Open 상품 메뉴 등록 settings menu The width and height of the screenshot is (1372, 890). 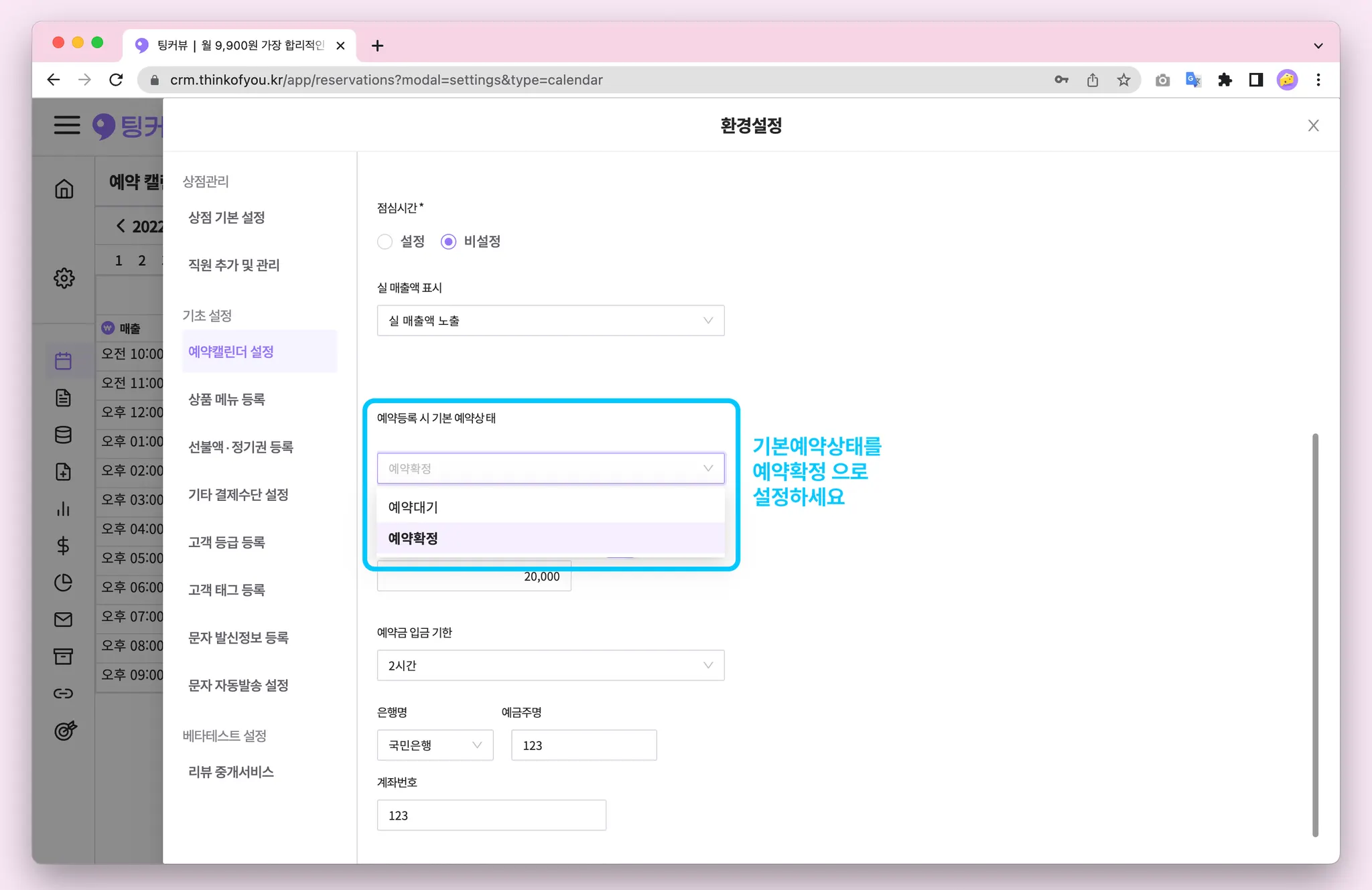point(226,399)
